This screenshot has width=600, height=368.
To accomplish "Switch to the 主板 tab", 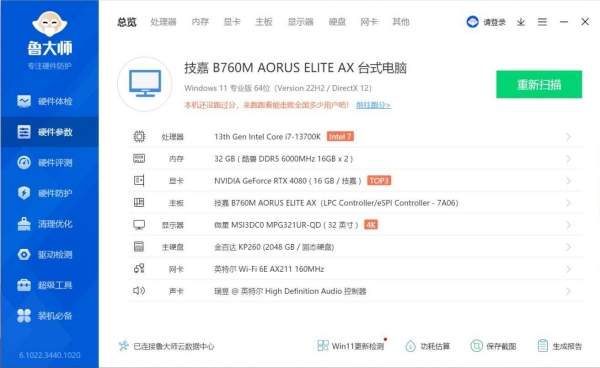I will [264, 22].
